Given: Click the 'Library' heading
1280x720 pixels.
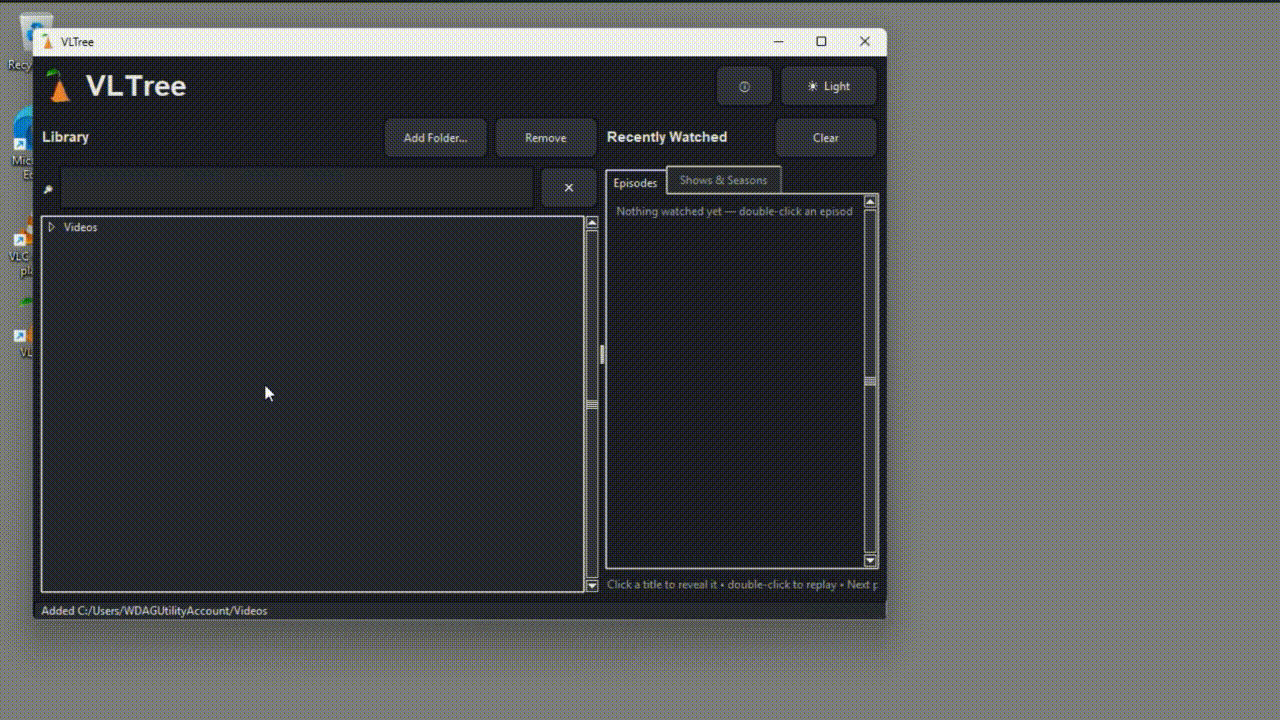Looking at the screenshot, I should [x=65, y=137].
